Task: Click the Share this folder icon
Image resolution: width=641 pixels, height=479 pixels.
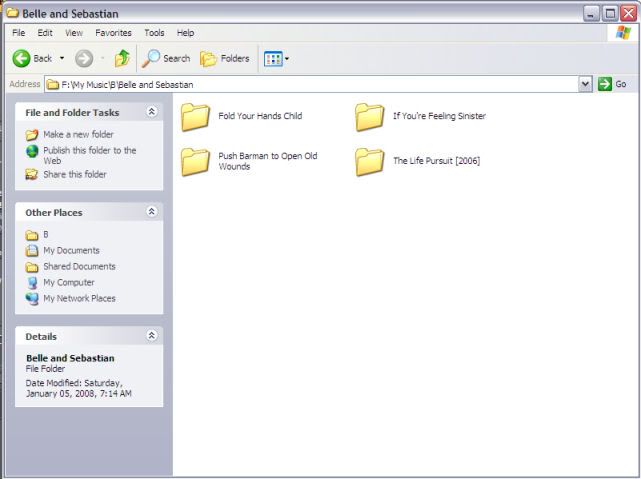Action: 32,175
